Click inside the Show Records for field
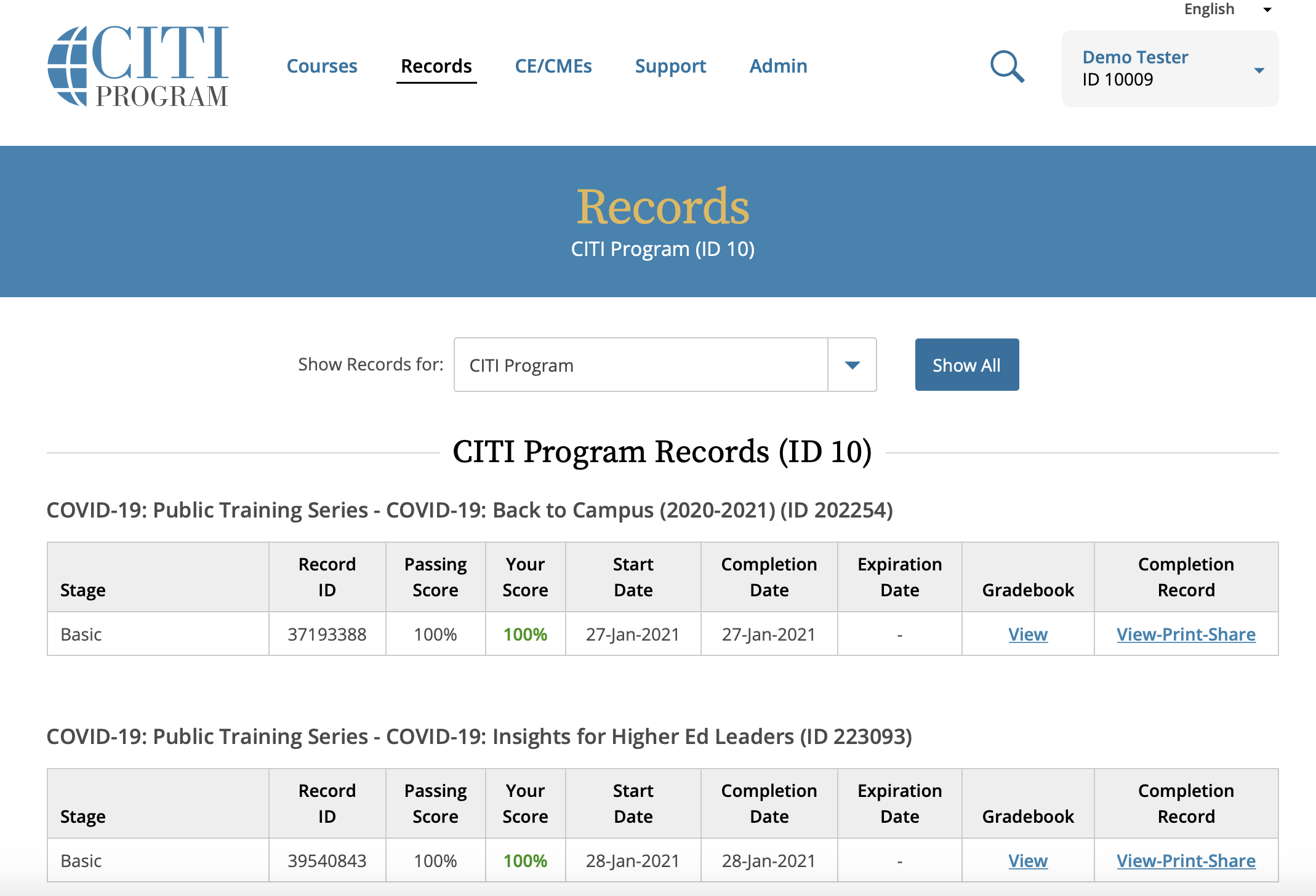Viewport: 1316px width, 896px height. 640,364
